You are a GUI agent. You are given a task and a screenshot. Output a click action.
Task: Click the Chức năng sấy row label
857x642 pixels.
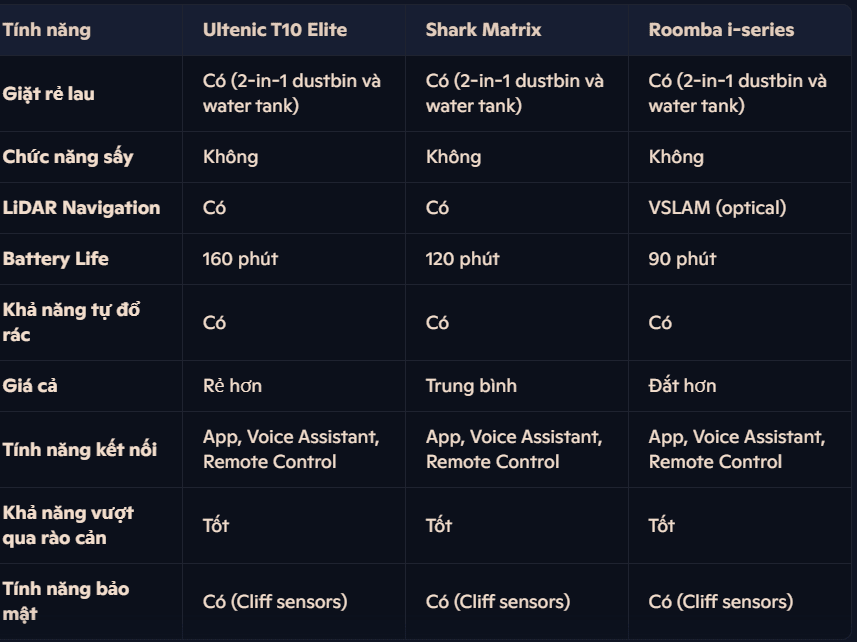click(68, 157)
